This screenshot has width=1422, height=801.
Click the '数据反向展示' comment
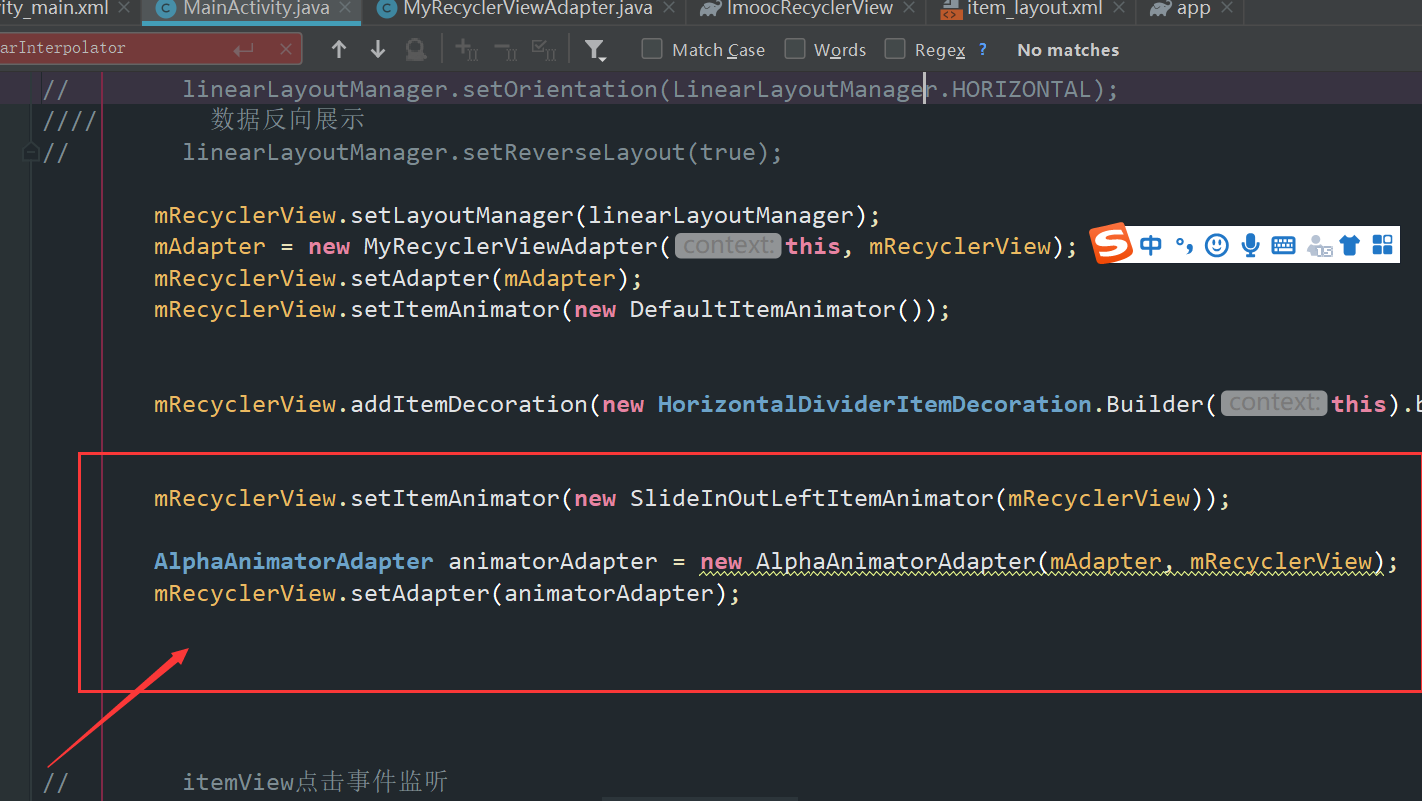[288, 121]
